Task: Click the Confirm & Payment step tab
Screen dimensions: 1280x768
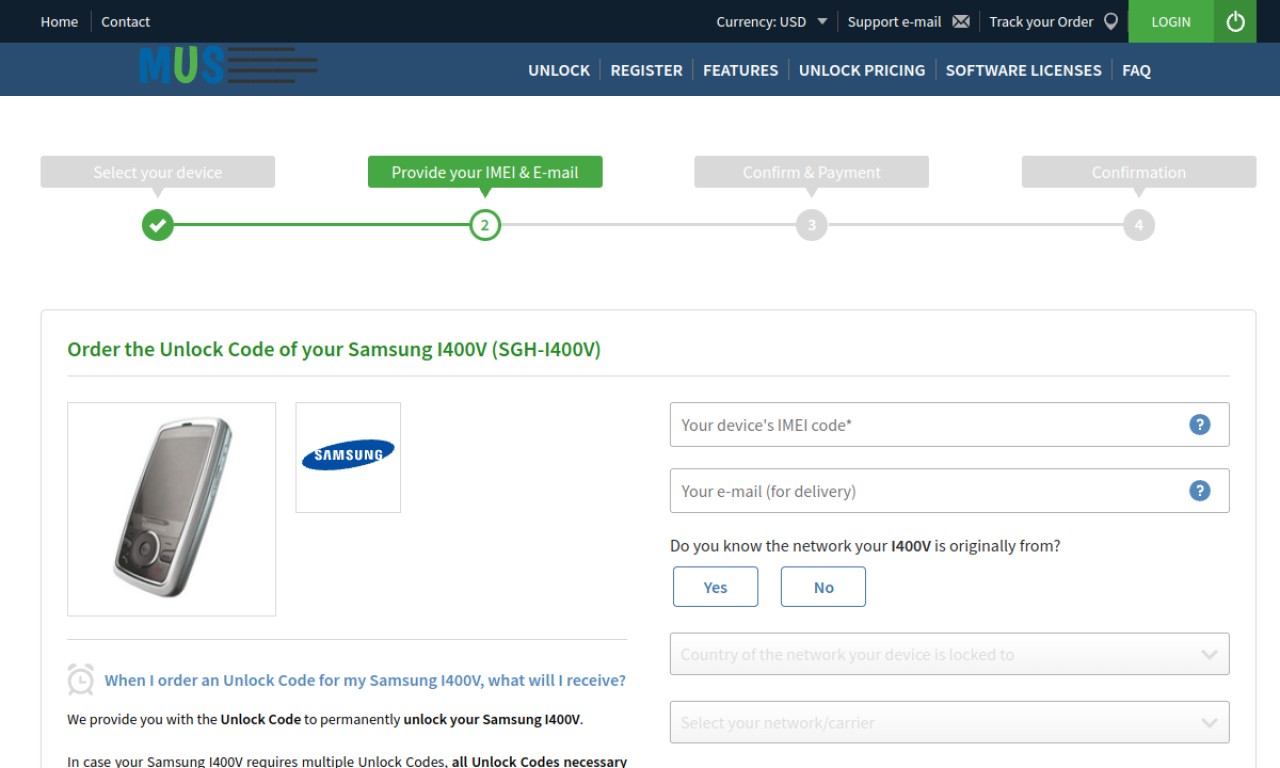Action: click(812, 172)
